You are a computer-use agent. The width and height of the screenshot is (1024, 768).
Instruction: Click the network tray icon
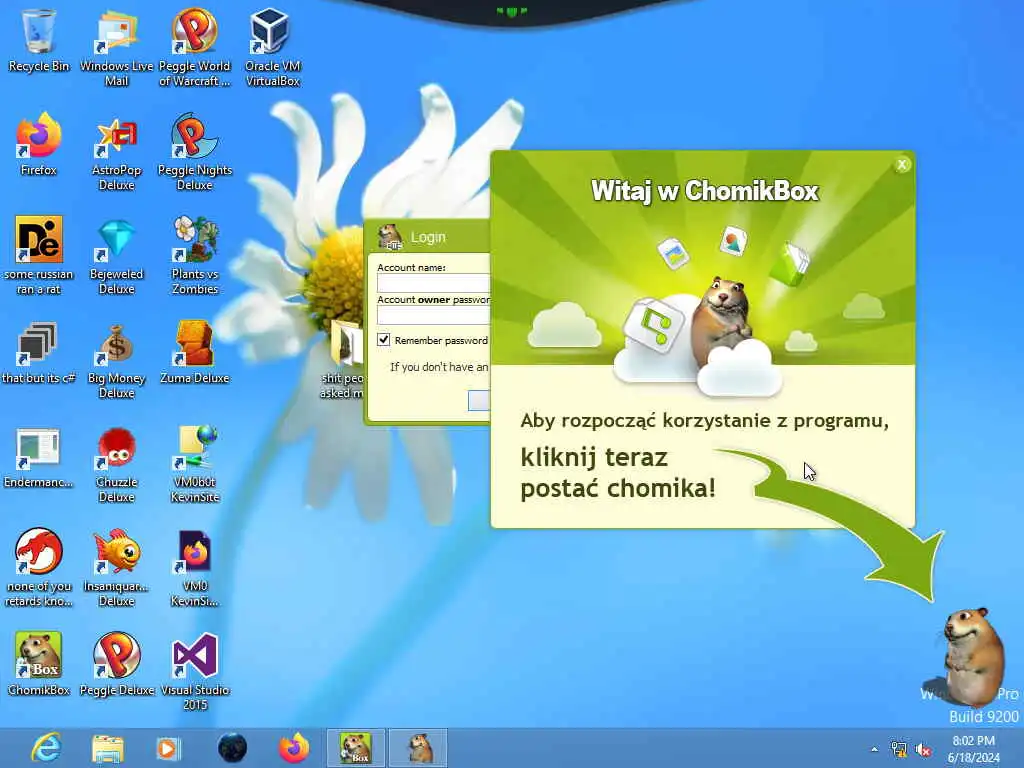[x=899, y=749]
